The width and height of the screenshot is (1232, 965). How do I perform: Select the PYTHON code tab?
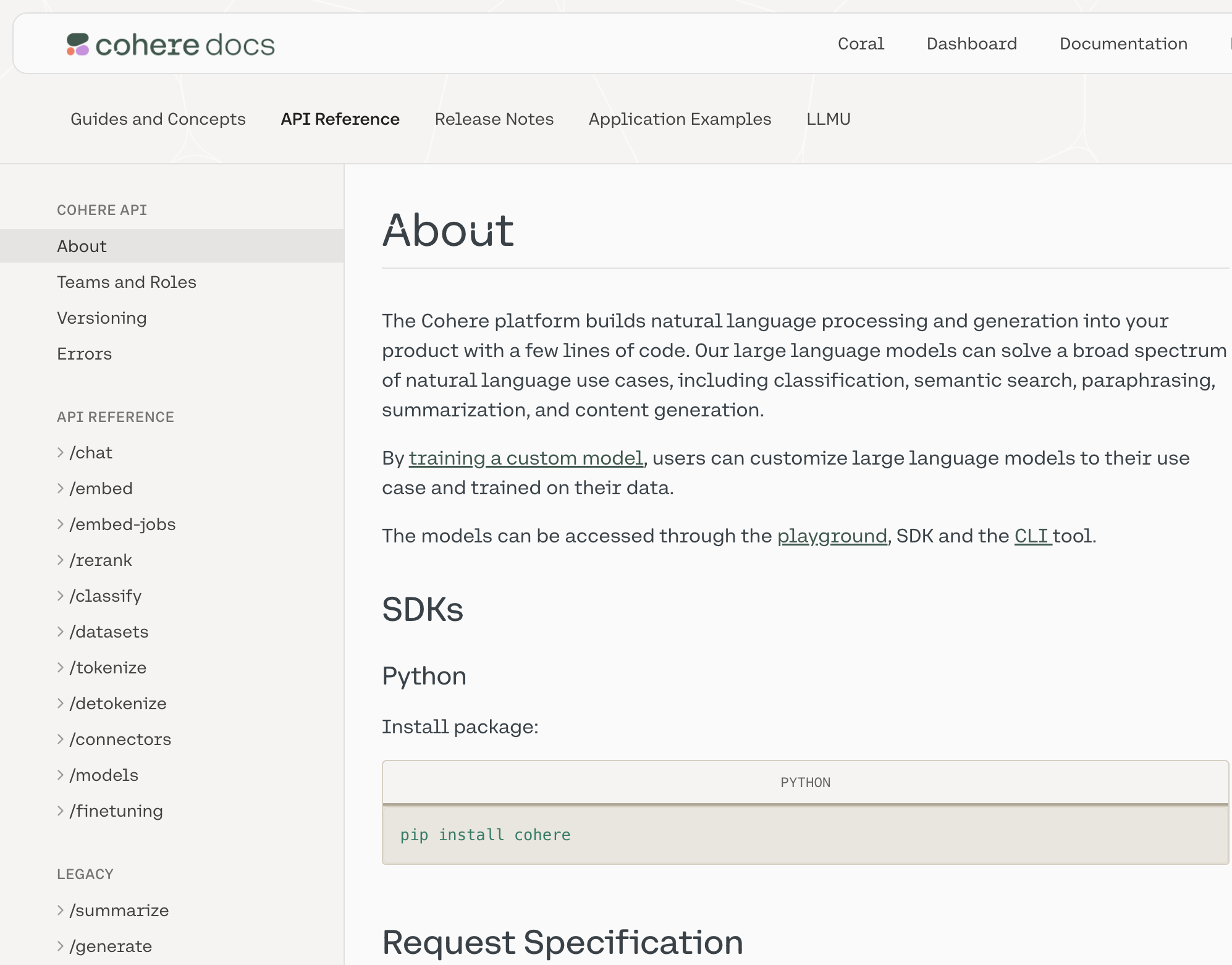tap(805, 783)
